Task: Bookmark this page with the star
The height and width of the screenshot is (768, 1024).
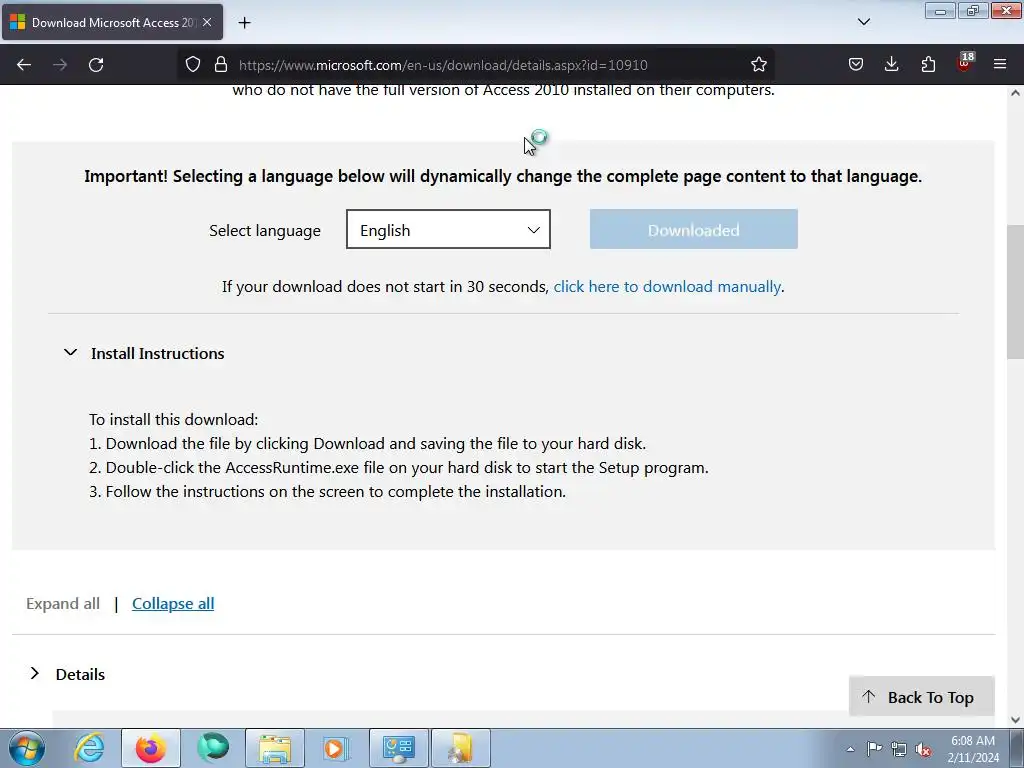Action: [x=758, y=65]
